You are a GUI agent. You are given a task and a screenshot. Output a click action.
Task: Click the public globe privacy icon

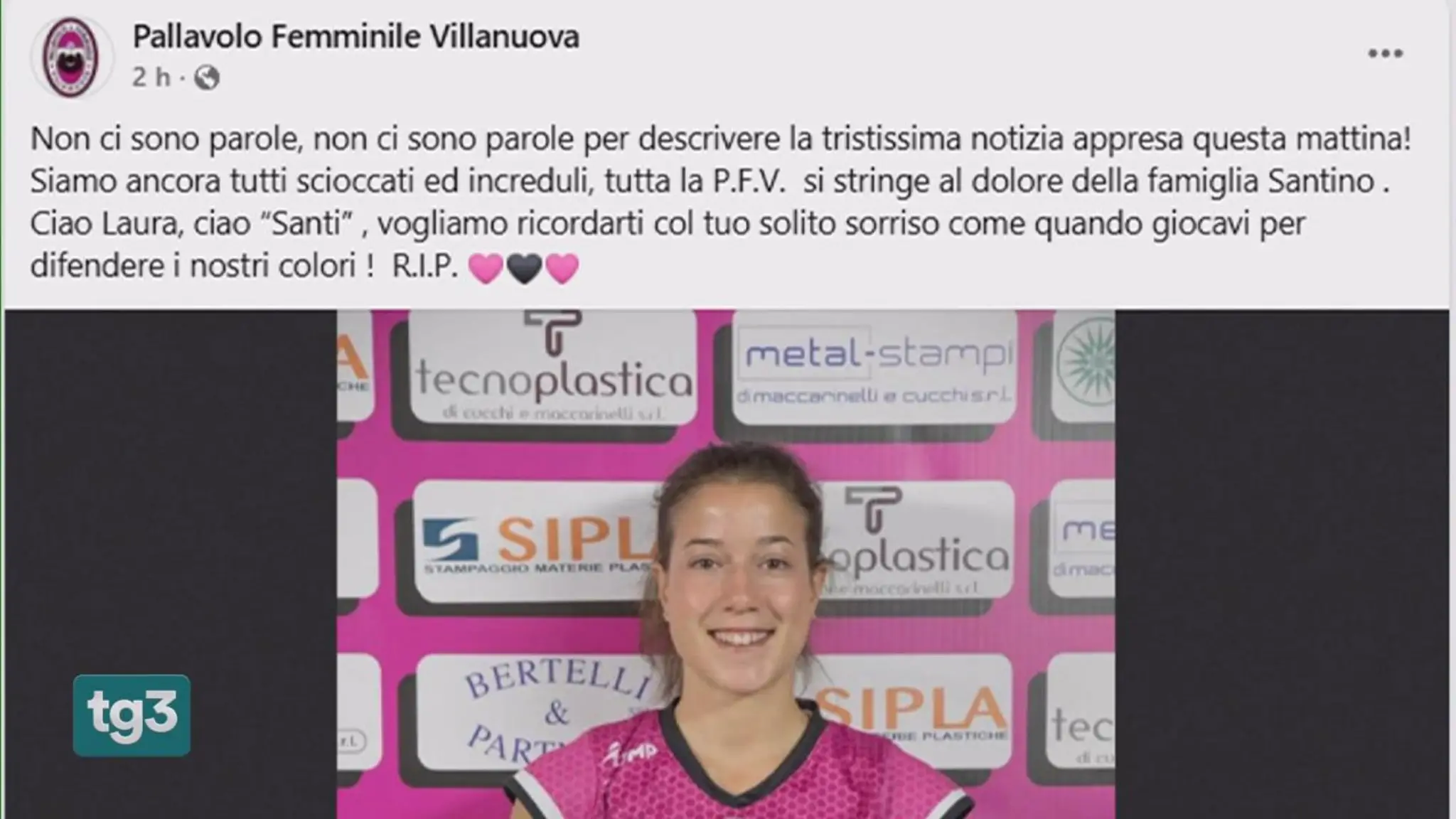(206, 77)
